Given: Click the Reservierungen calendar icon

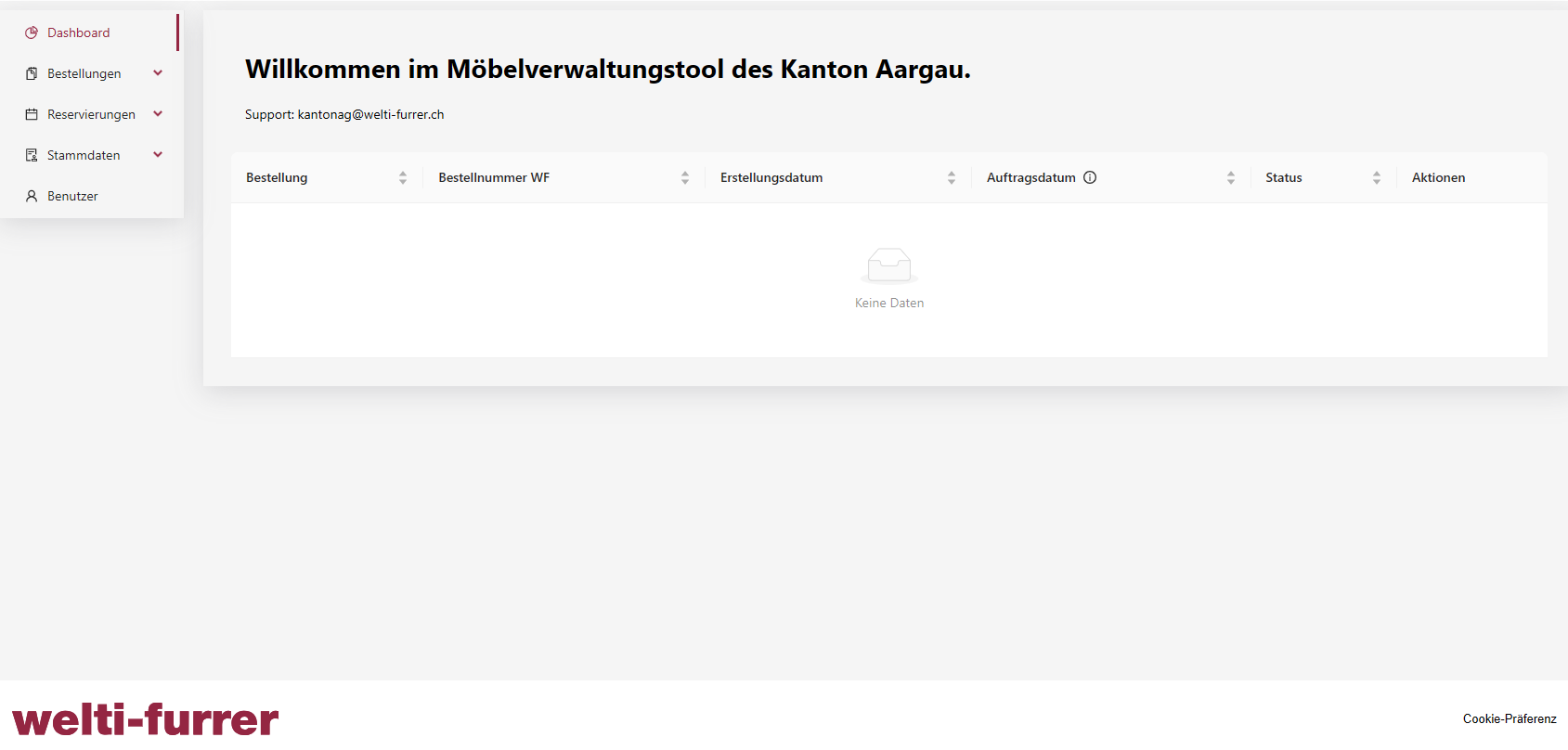Looking at the screenshot, I should coord(32,114).
